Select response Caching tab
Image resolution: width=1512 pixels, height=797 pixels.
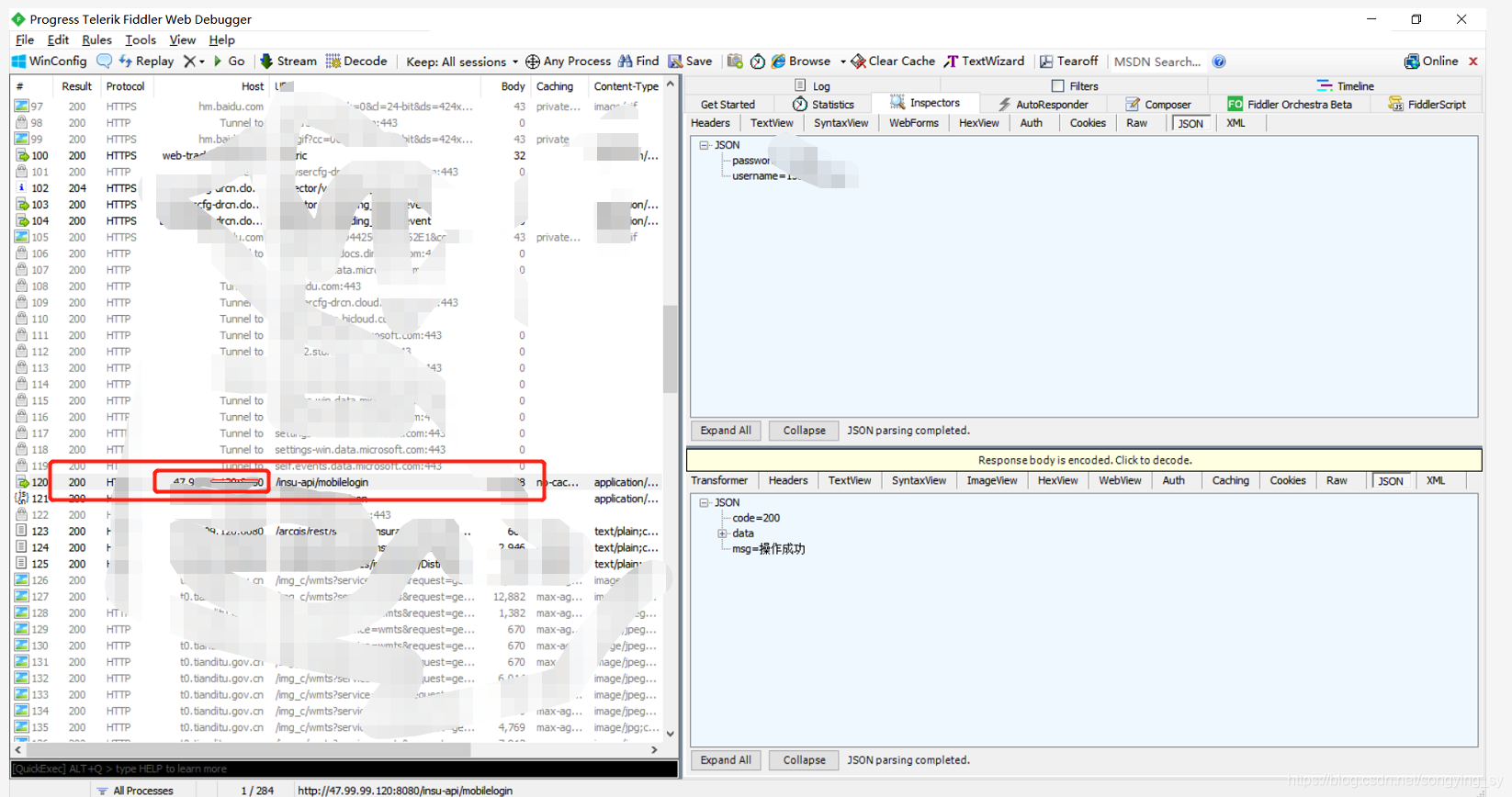[x=1230, y=480]
